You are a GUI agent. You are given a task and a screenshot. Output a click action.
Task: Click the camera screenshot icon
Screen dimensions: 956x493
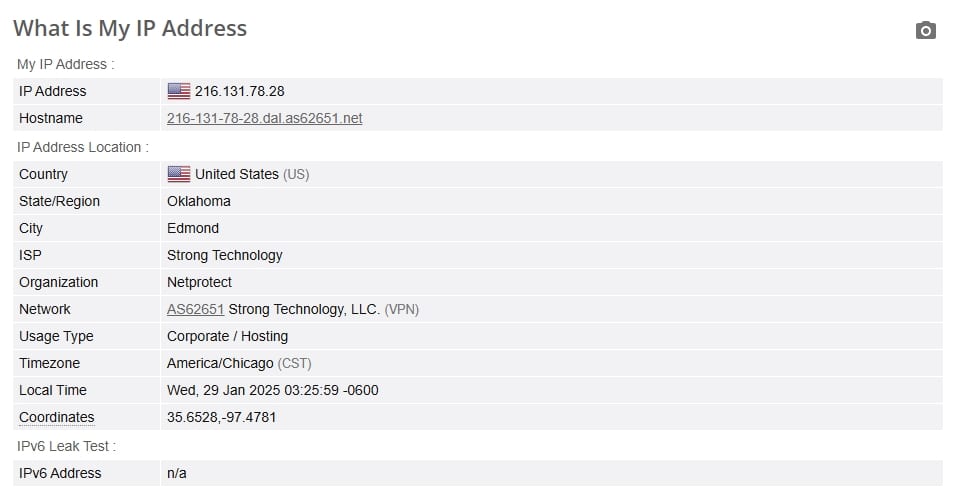pos(925,30)
